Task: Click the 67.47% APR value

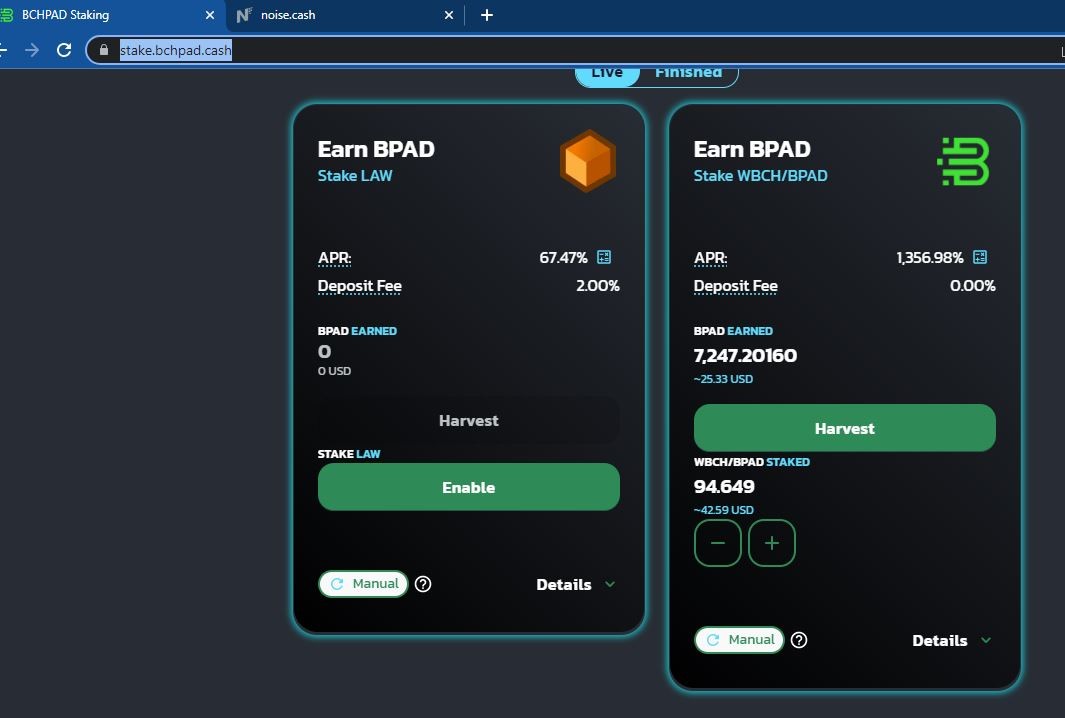Action: point(563,257)
